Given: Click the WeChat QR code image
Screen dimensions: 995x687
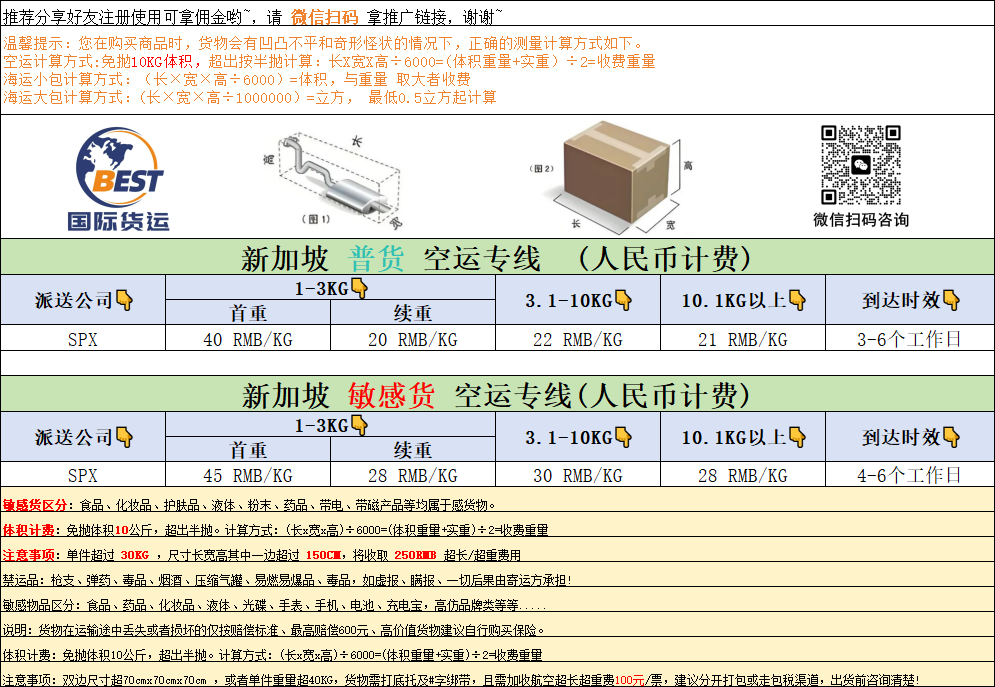Looking at the screenshot, I should [x=860, y=165].
